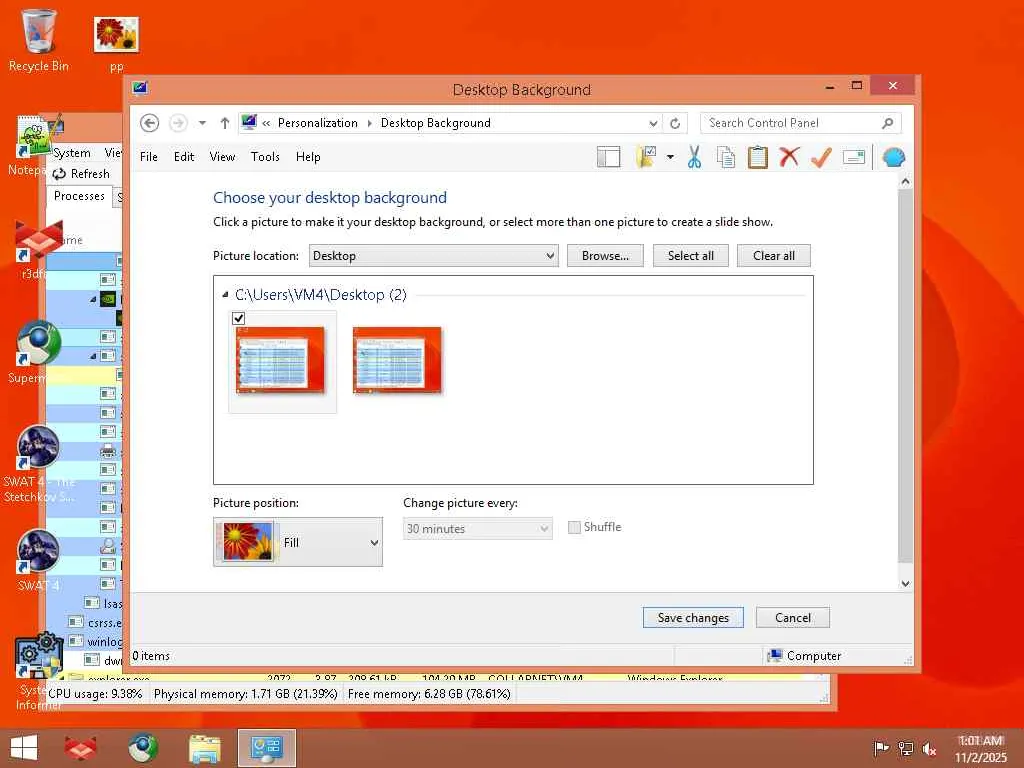The image size is (1024, 768).
Task: Select the second wallpaper thumbnail
Action: tap(397, 360)
